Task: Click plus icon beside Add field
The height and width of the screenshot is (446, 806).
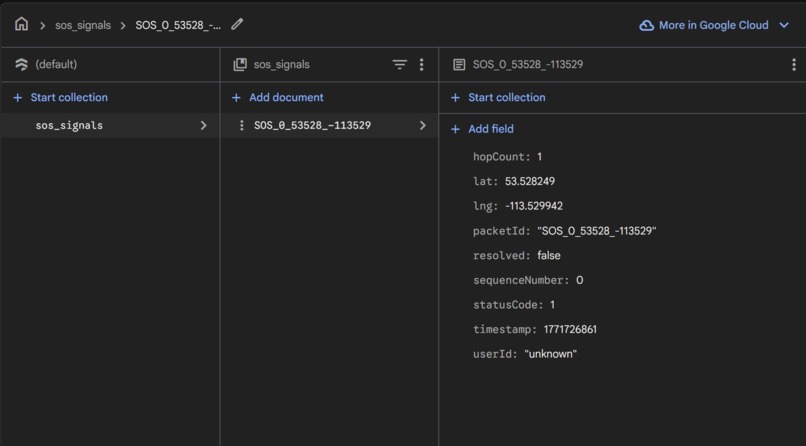Action: pyautogui.click(x=455, y=129)
